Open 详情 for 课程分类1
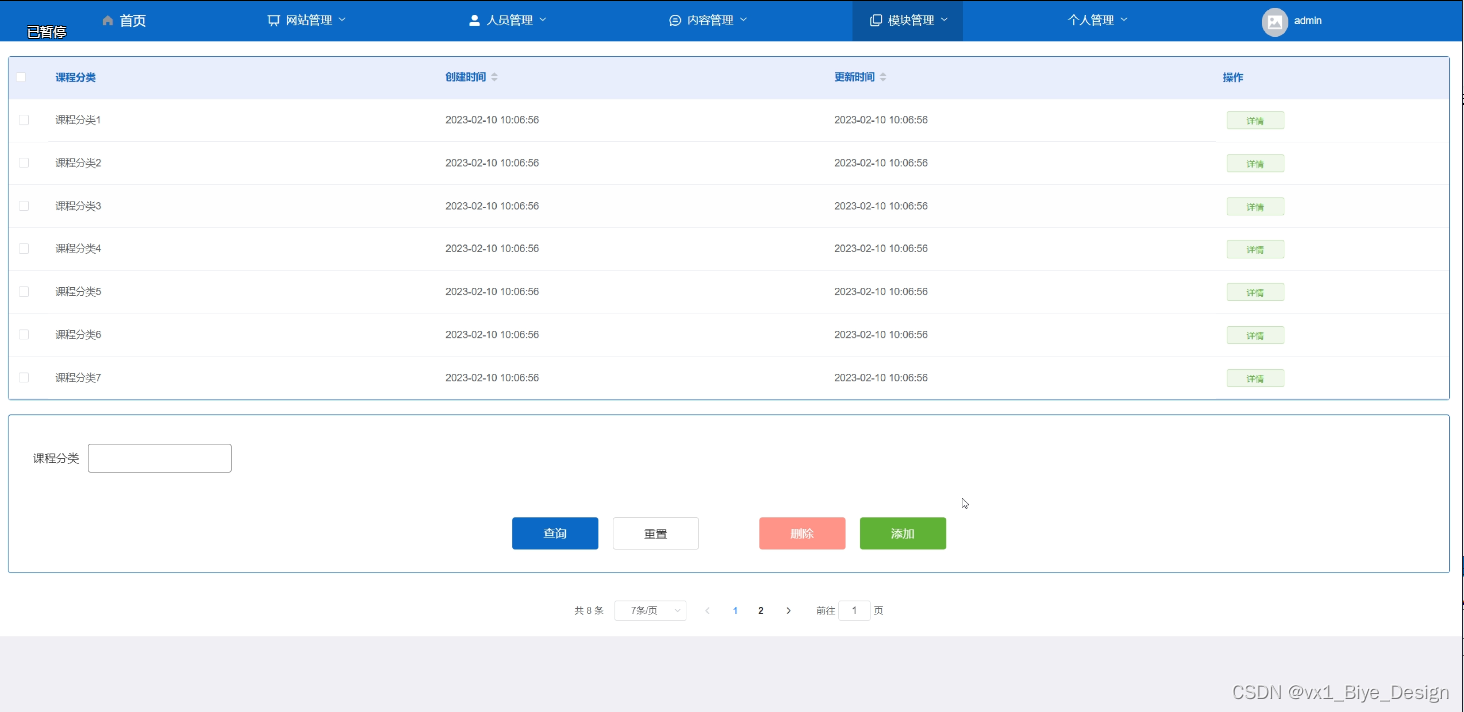 (x=1255, y=120)
